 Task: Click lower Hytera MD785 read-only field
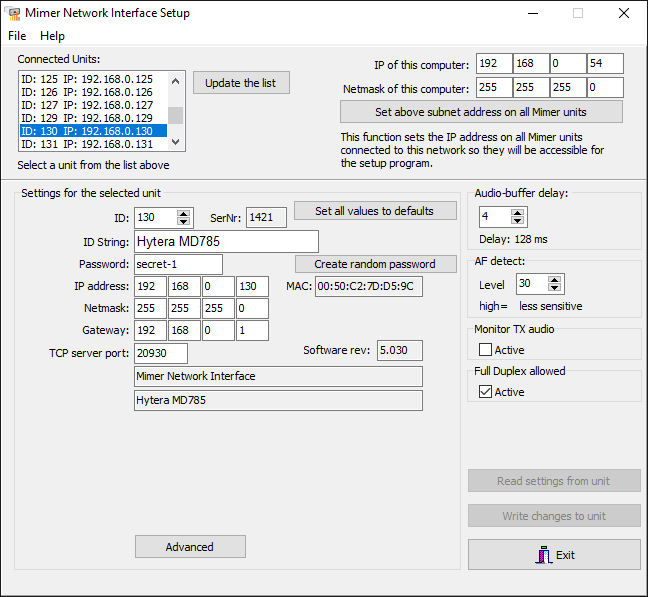(x=278, y=400)
